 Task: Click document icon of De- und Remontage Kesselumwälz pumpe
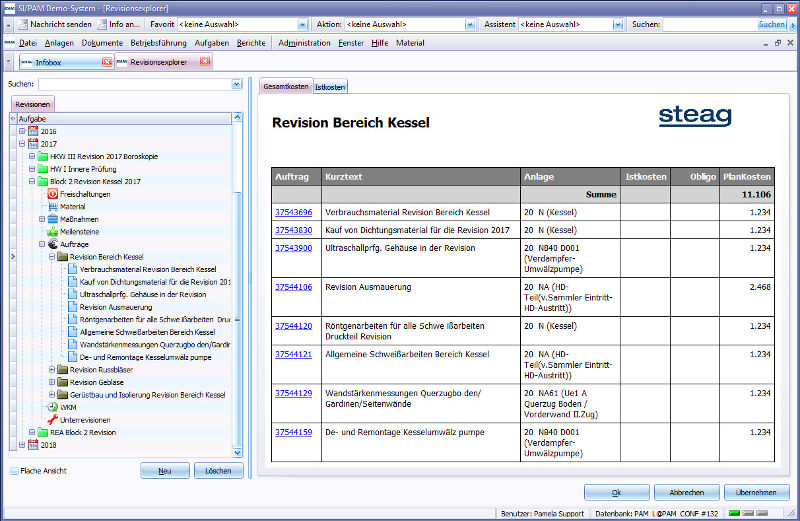pyautogui.click(x=72, y=357)
